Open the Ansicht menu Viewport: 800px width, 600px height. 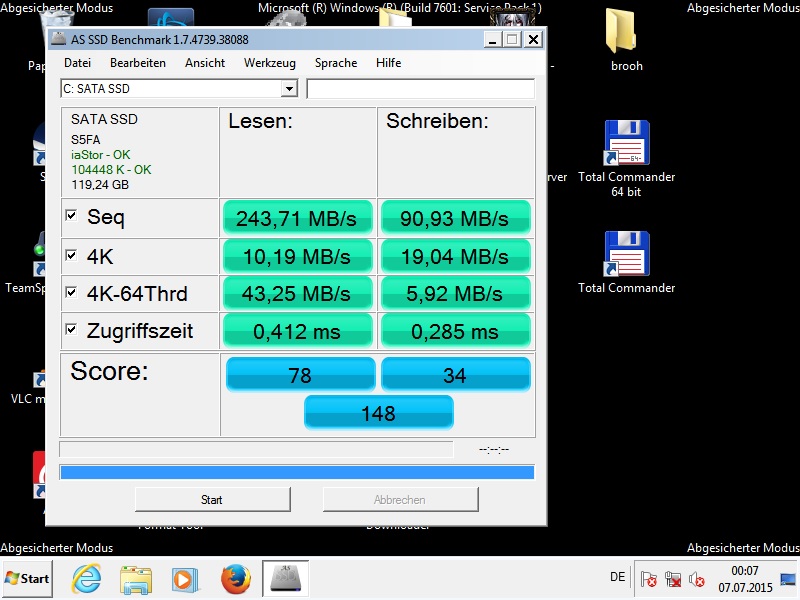(205, 63)
